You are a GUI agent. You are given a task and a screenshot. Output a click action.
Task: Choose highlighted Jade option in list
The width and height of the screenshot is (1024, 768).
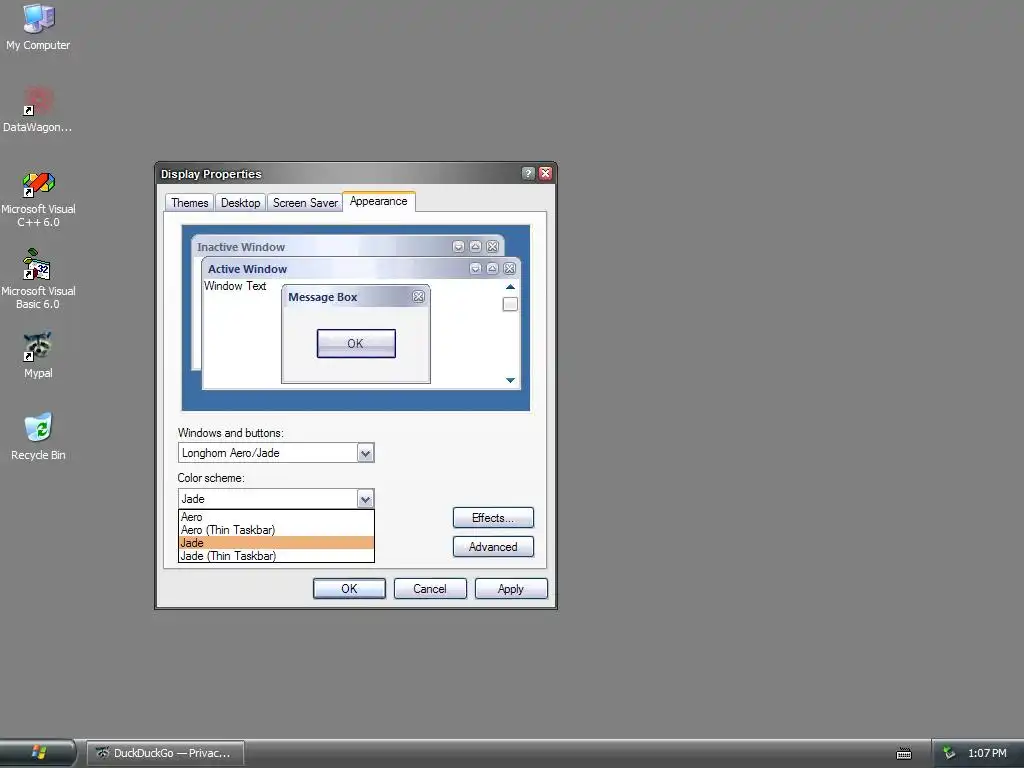(276, 543)
